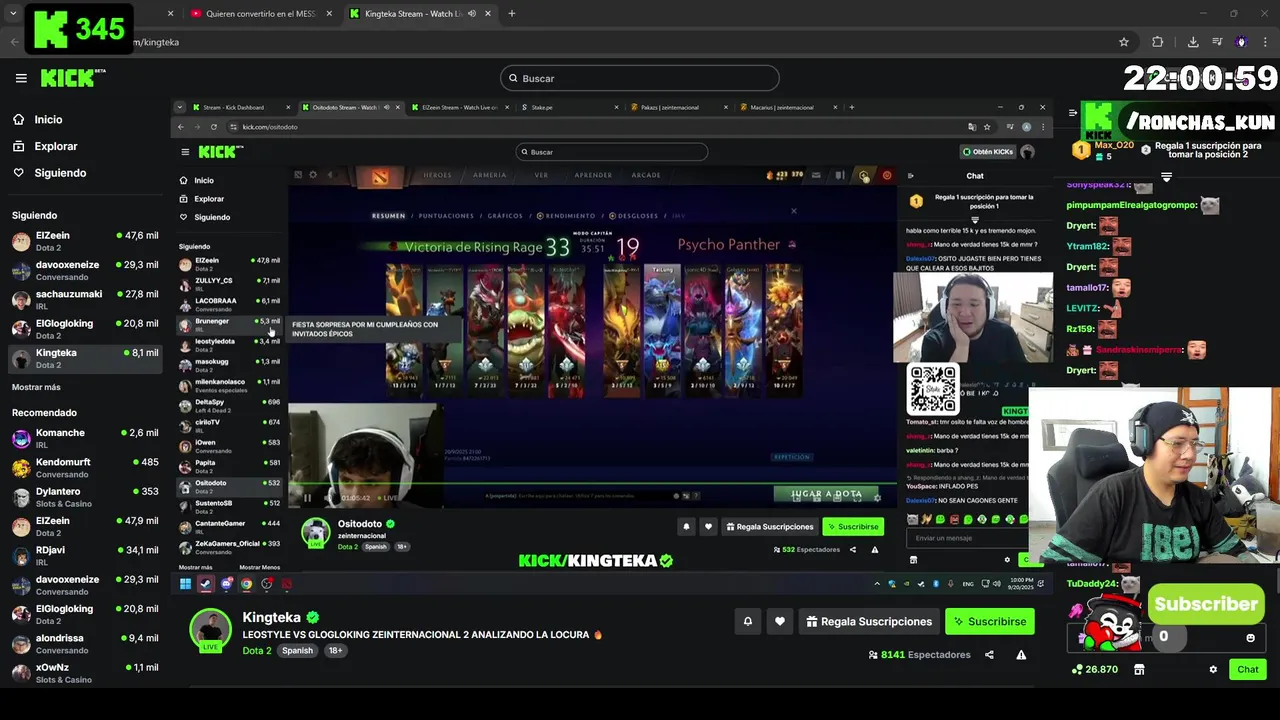Open Windows Start in streamed taskbar
The image size is (1280, 720).
(x=185, y=584)
